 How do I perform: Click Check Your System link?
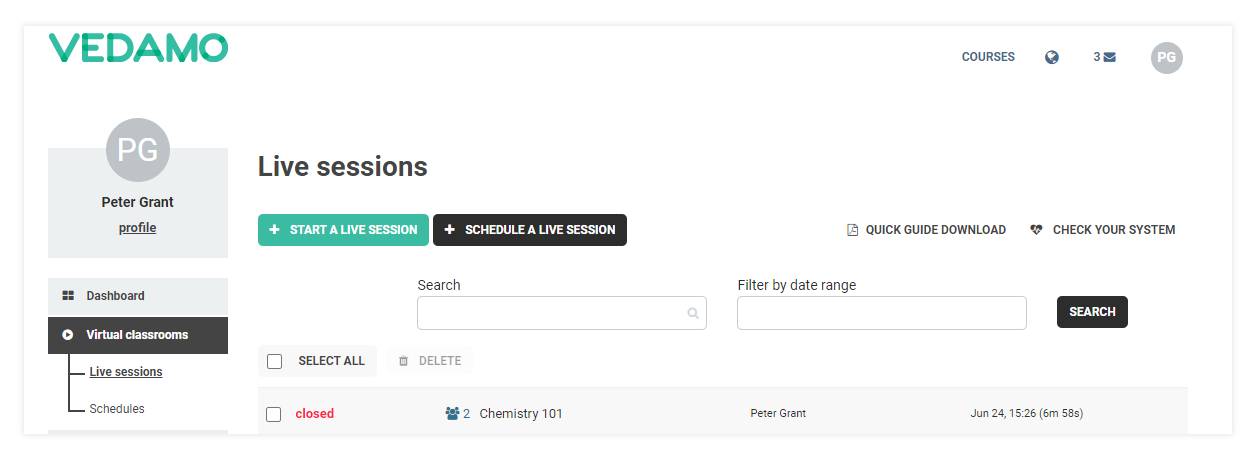pos(1102,230)
